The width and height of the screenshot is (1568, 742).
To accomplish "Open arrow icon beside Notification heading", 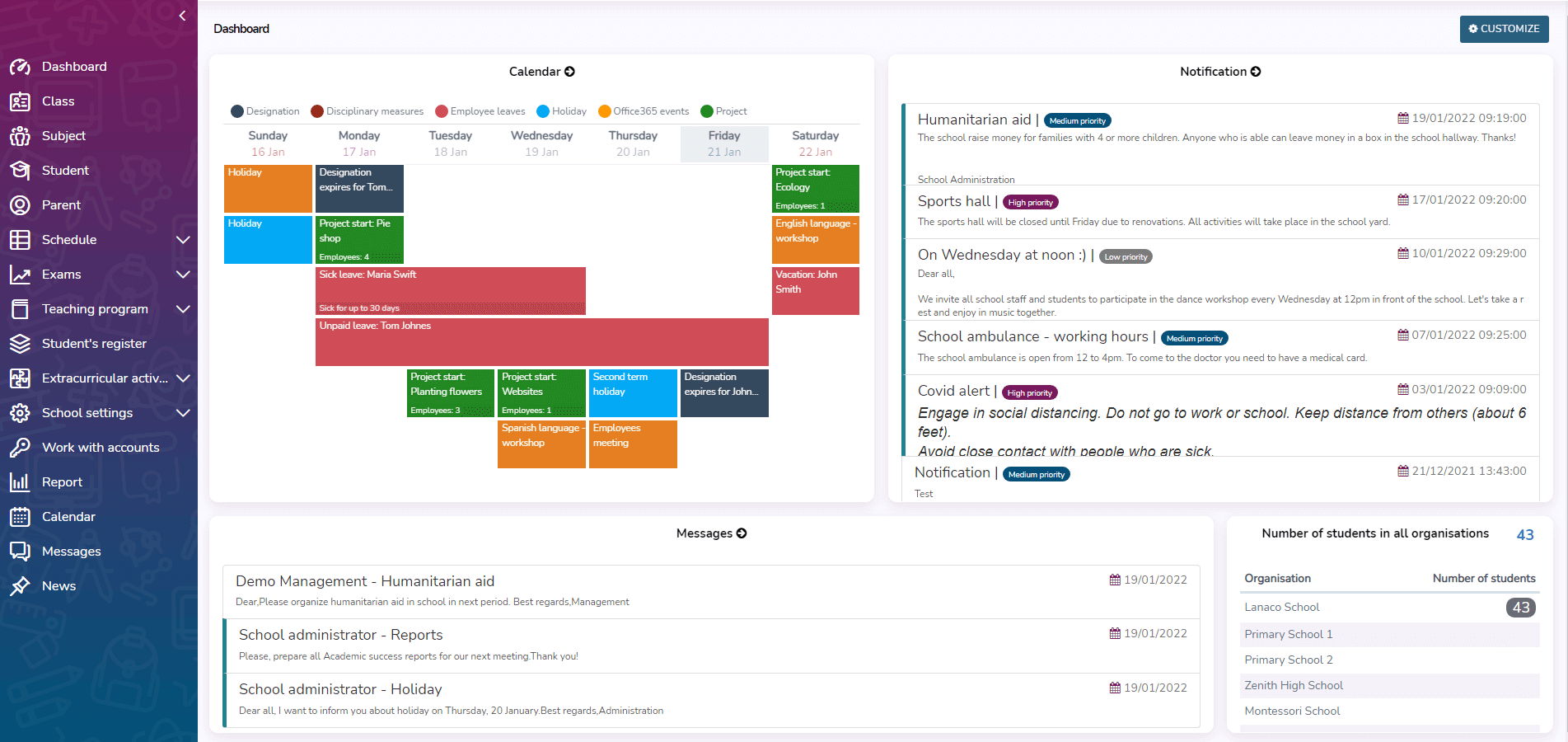I will (1256, 72).
